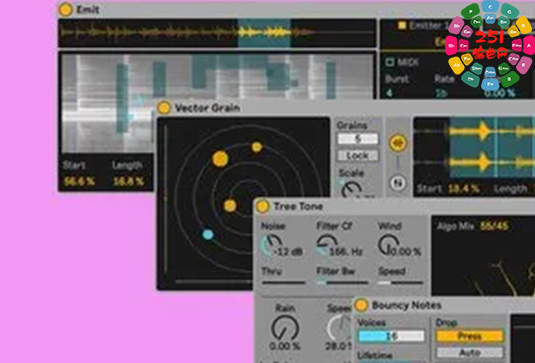
Task: Click the Wind knob in Tree Tone
Action: click(x=388, y=245)
